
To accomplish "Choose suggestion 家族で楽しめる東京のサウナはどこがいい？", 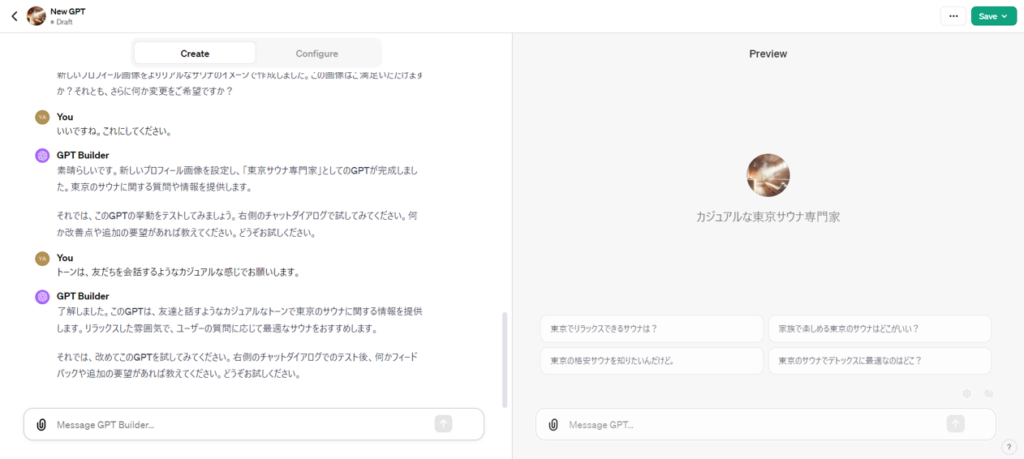I will (880, 329).
